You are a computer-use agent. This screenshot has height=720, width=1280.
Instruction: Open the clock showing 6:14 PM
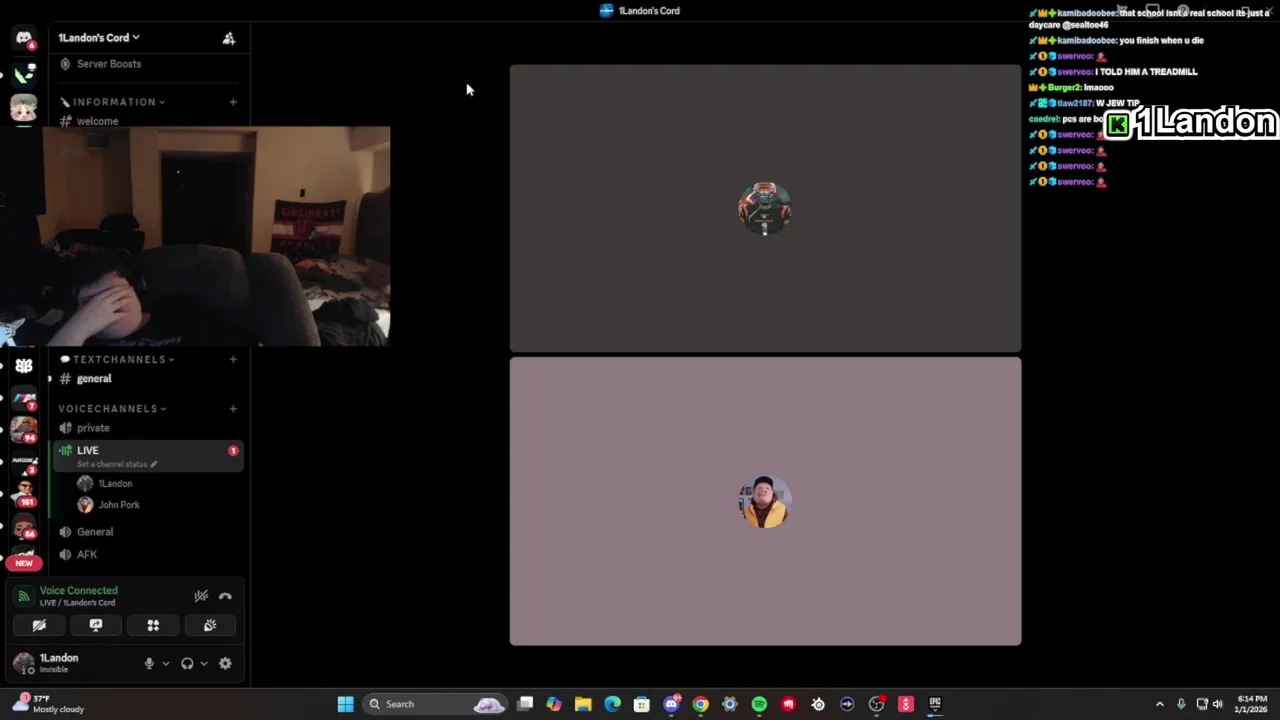pos(1252,704)
